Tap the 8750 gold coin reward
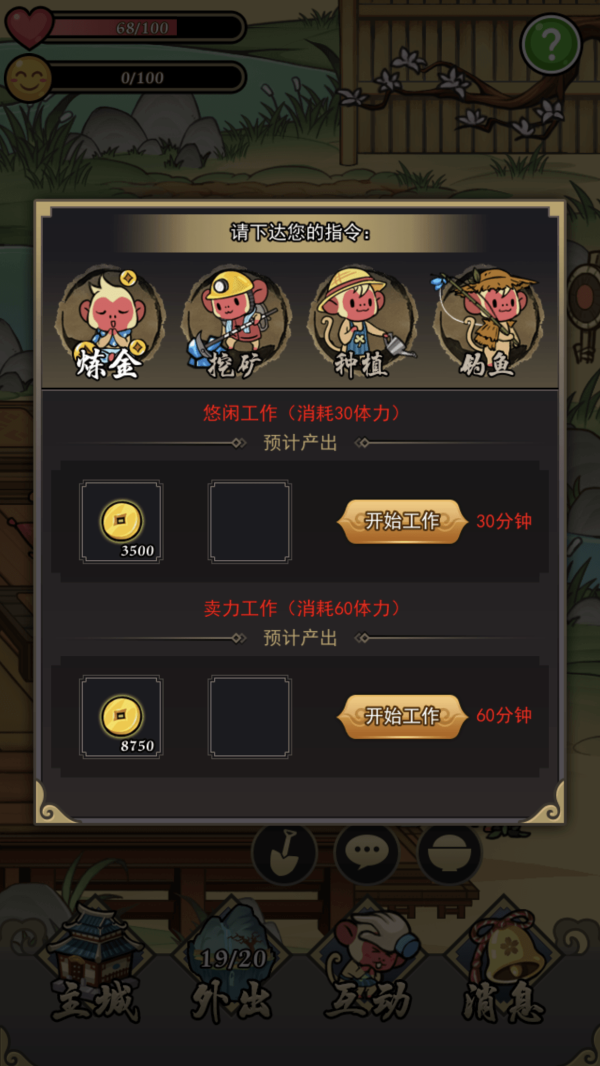600x1066 pixels. 121,716
